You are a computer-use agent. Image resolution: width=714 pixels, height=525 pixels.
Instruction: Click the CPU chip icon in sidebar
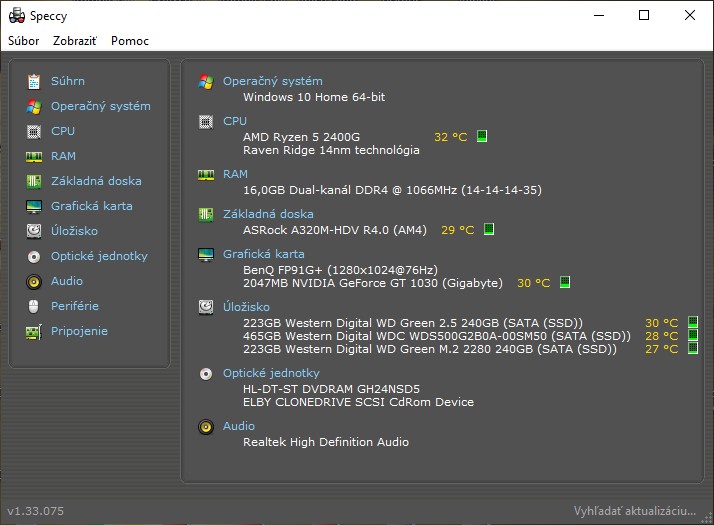point(33,131)
